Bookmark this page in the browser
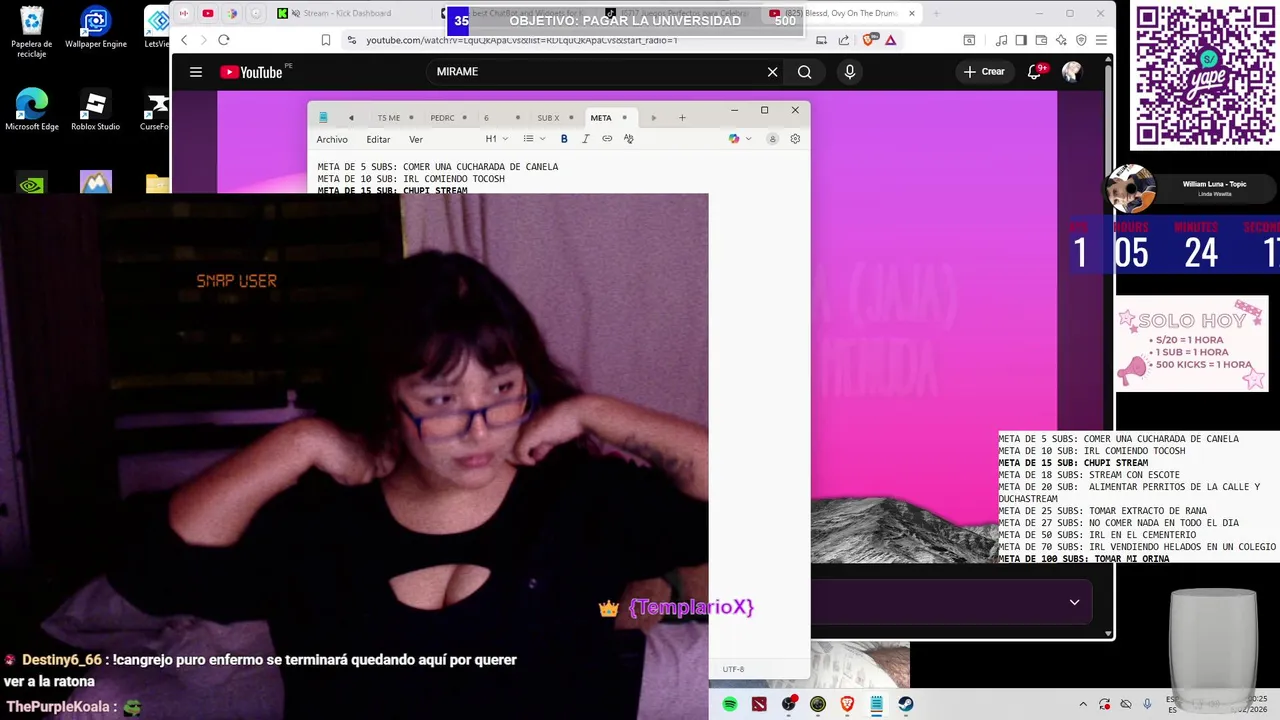The image size is (1280, 720). click(x=326, y=40)
